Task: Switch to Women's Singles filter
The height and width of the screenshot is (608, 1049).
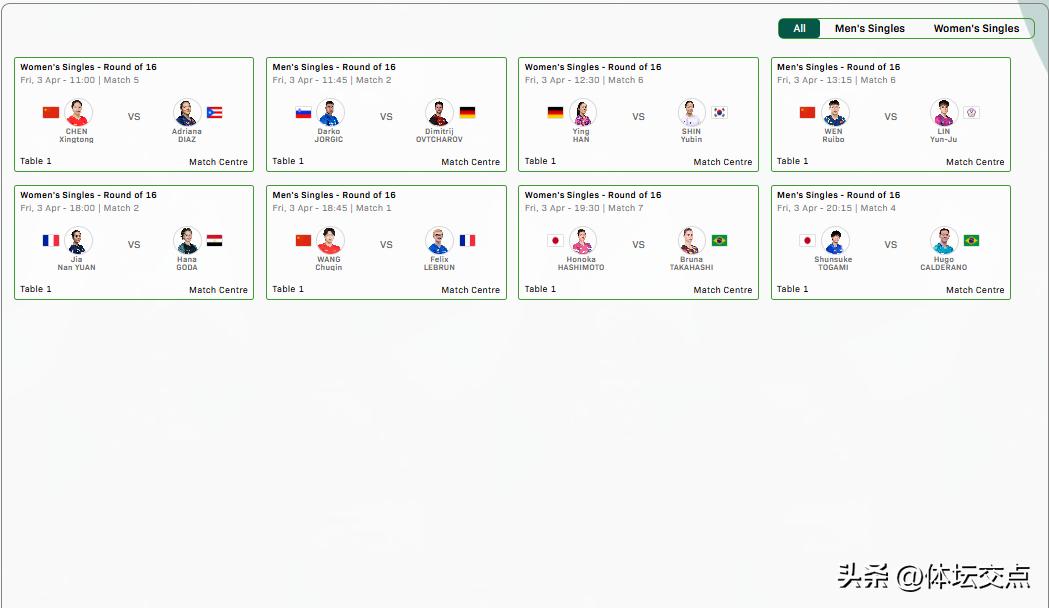Action: [x=976, y=28]
